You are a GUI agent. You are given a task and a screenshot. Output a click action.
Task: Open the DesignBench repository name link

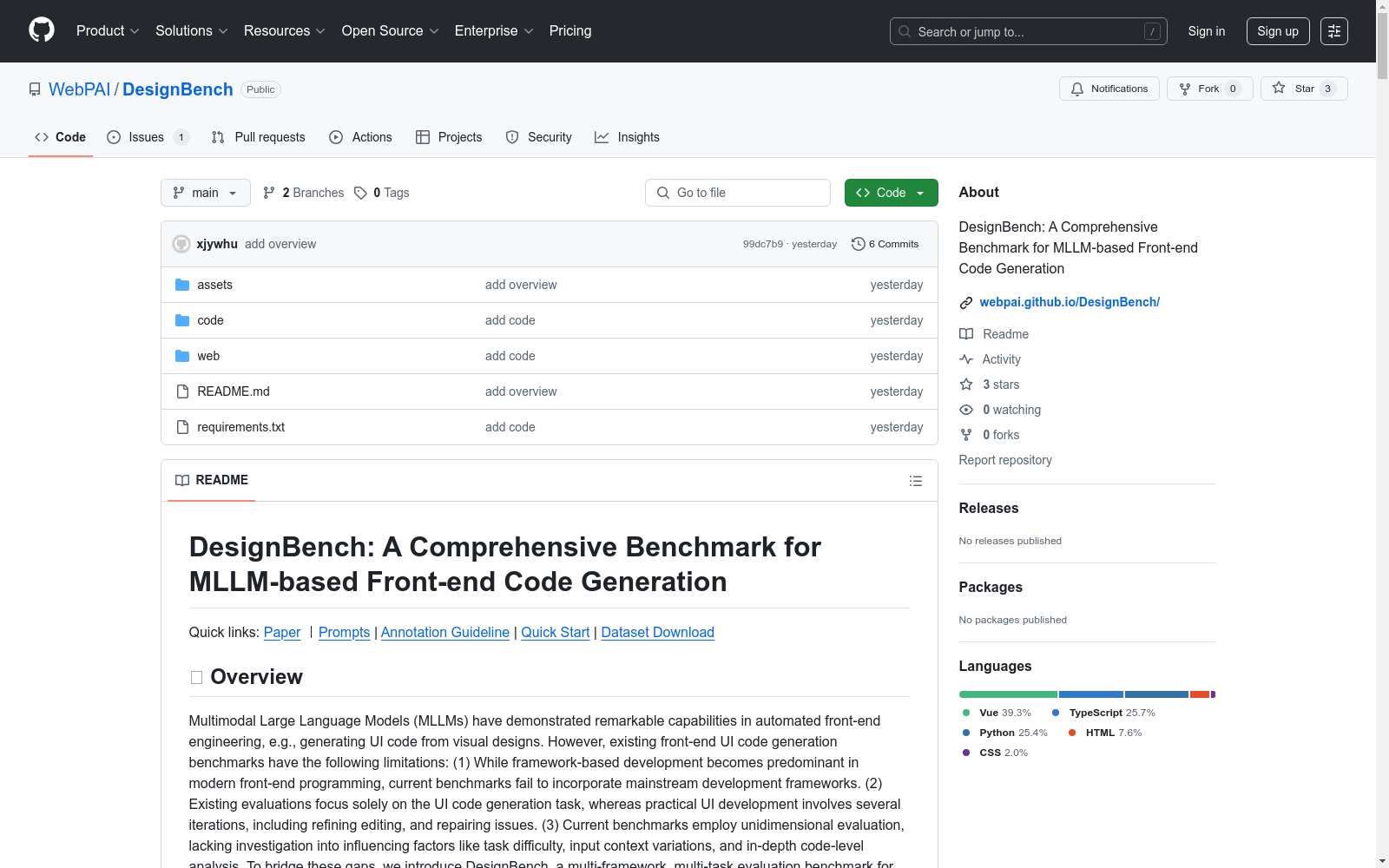178,89
